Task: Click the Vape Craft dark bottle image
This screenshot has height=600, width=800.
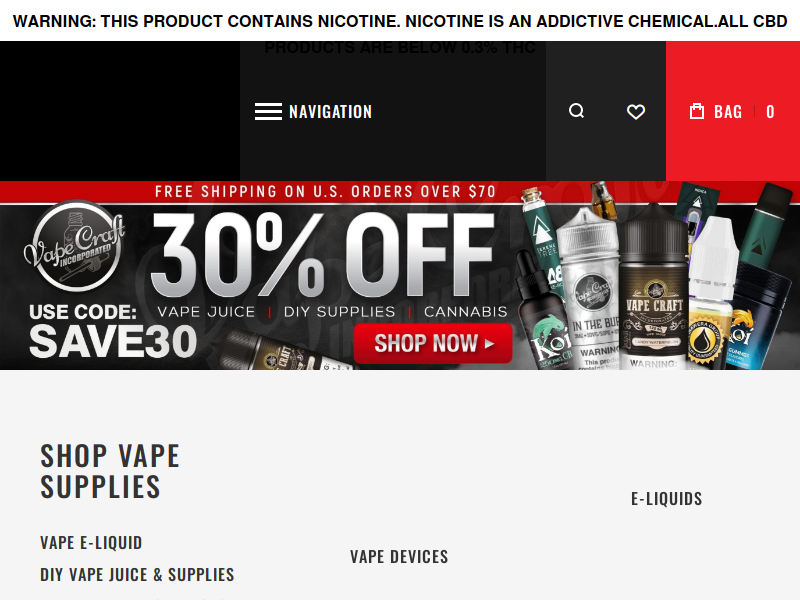Action: pos(654,288)
